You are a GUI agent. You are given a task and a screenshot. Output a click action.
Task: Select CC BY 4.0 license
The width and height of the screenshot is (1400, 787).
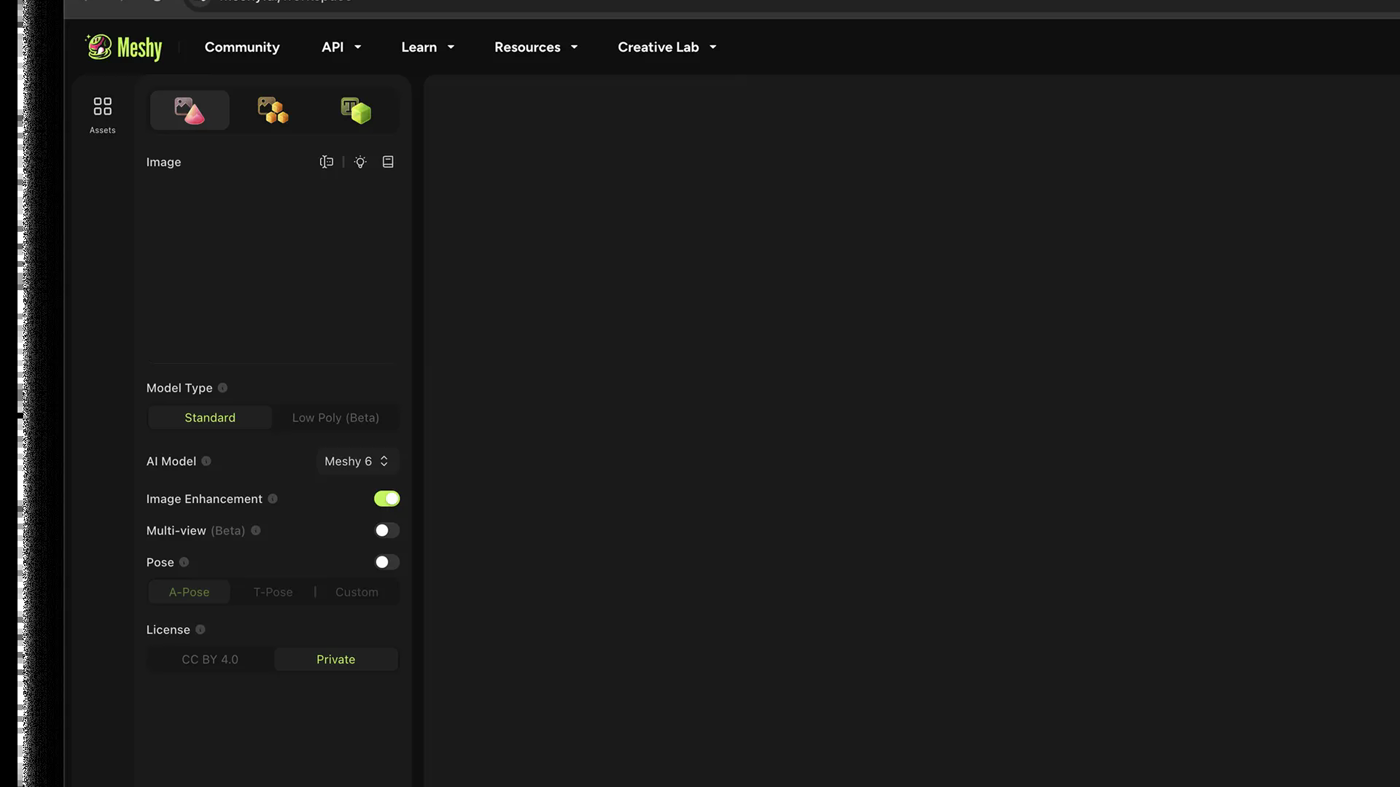210,660
